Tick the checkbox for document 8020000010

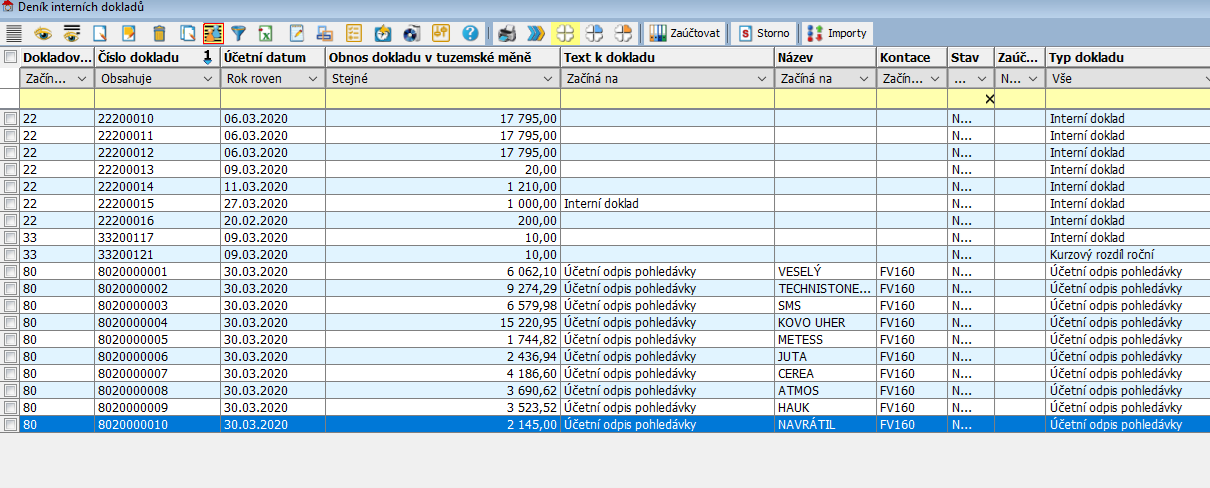pyautogui.click(x=10, y=425)
